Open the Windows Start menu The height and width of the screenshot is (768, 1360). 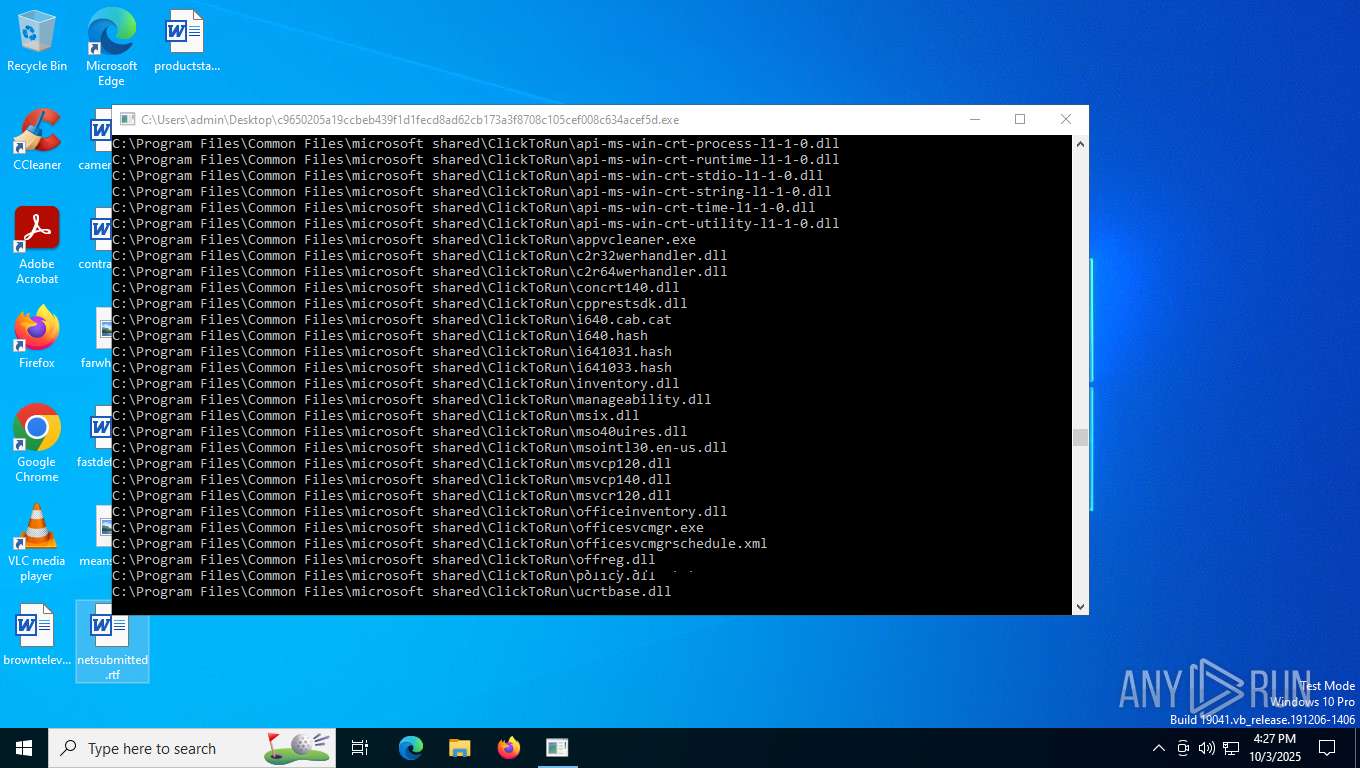click(x=24, y=748)
